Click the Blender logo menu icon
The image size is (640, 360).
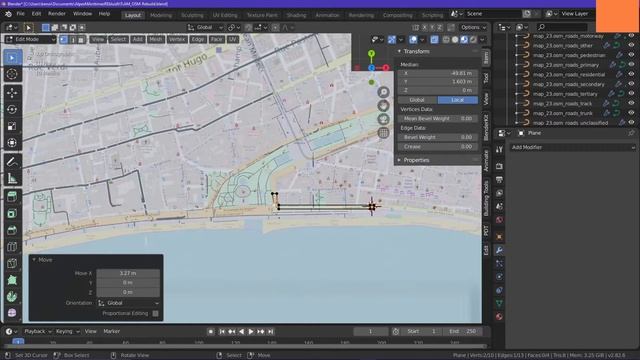(x=9, y=14)
